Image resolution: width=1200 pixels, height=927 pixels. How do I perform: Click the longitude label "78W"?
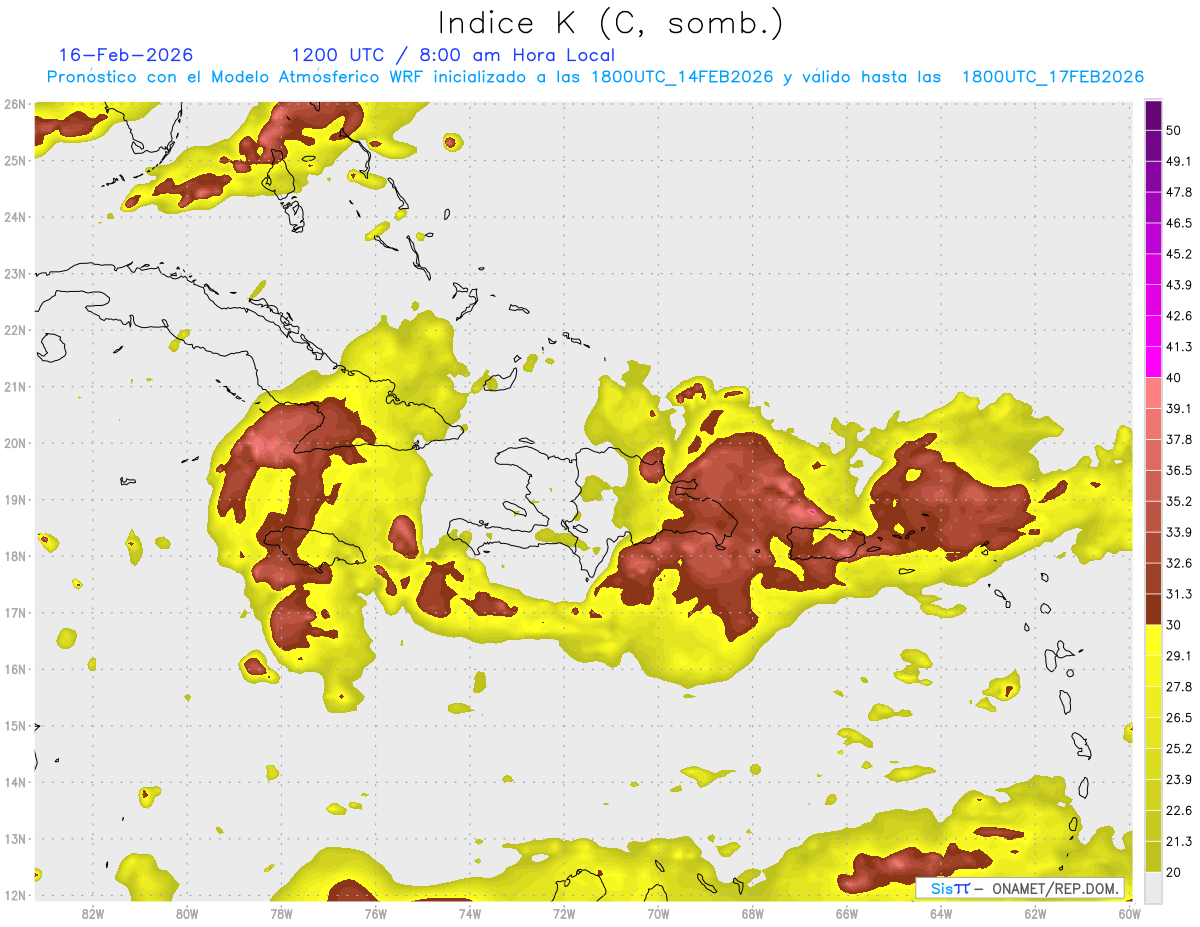click(281, 913)
